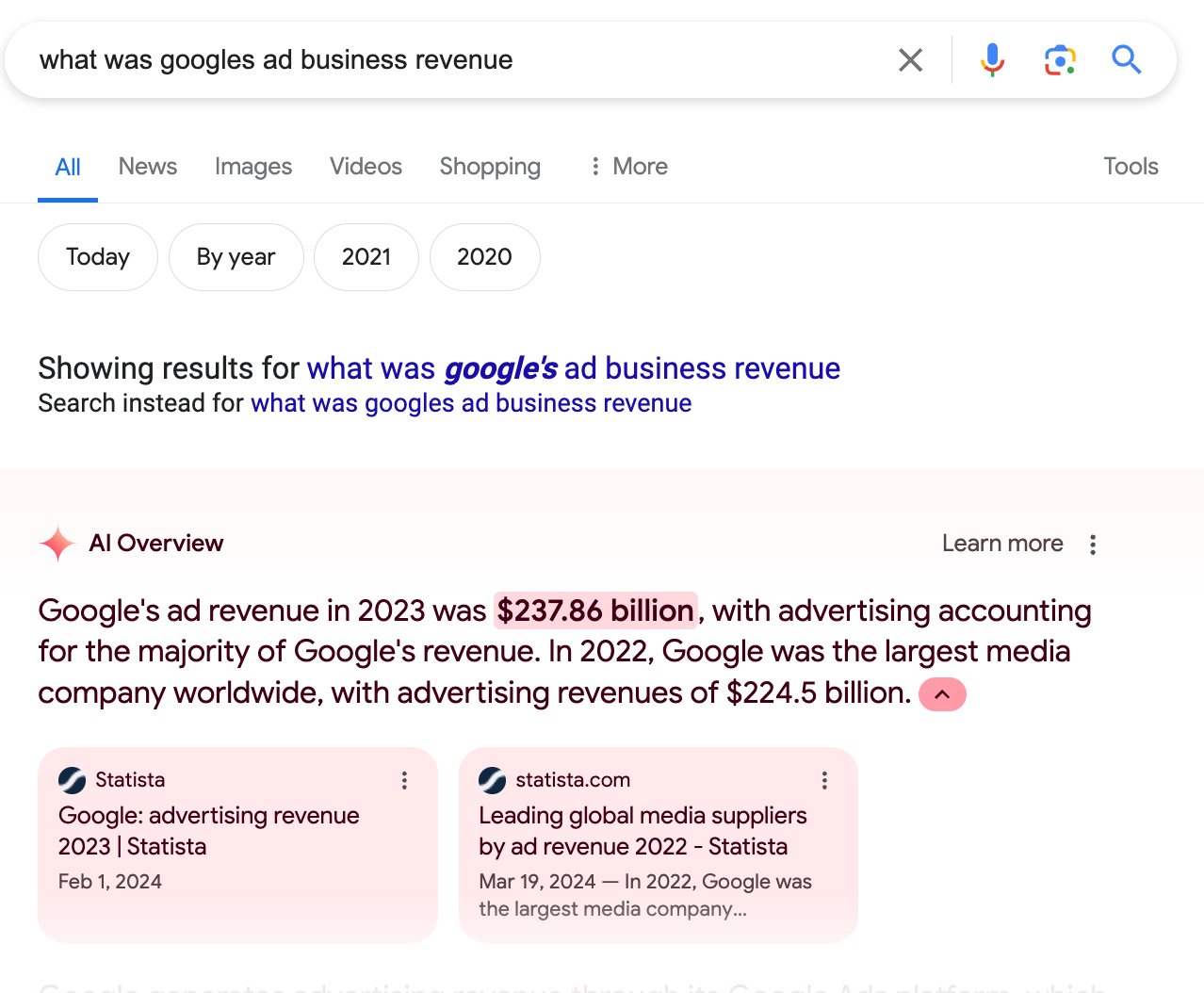Click the AI Overview heading text
Screen dimensions: 1204x993
point(156,544)
